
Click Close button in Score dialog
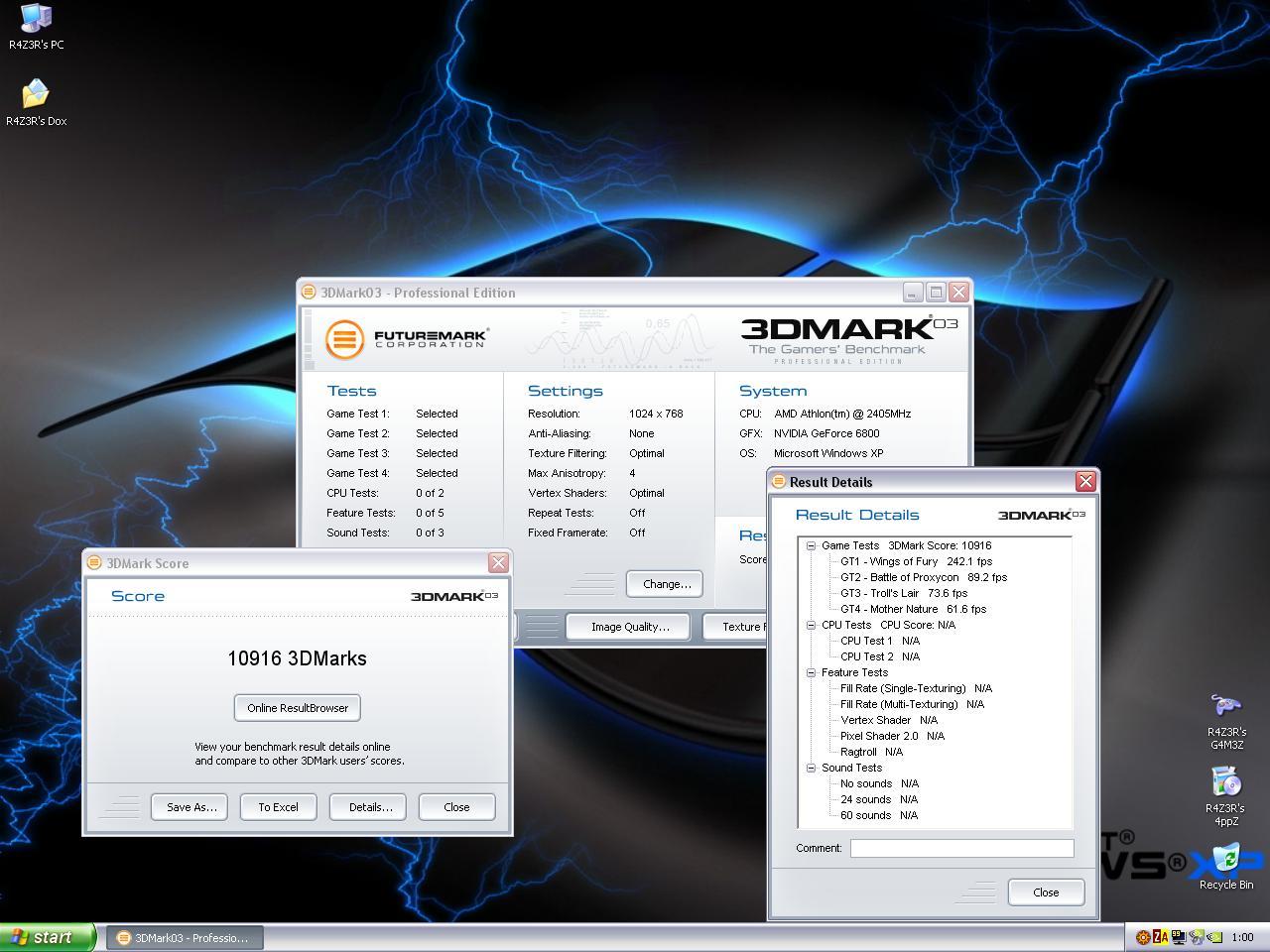tap(457, 807)
